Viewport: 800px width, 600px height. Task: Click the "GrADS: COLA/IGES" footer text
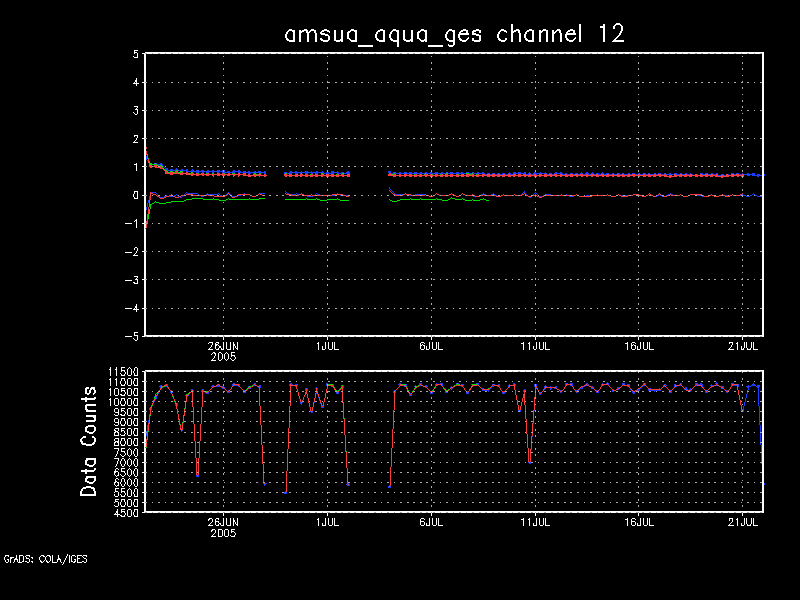tap(45, 559)
